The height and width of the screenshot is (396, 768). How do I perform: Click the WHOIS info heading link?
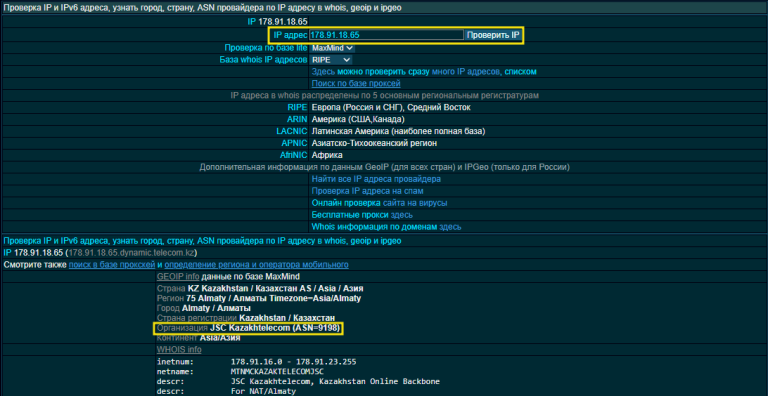[179, 350]
